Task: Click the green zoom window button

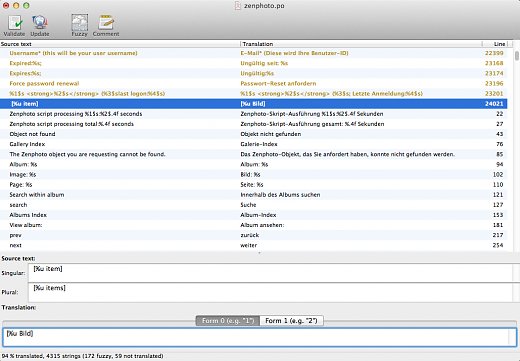Action: [x=26, y=5]
